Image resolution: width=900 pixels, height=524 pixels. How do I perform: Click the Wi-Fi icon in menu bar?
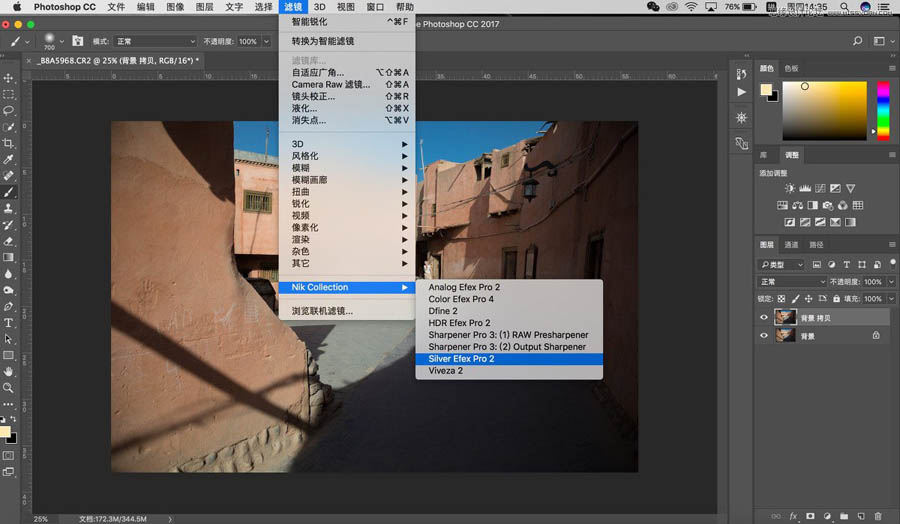691,7
